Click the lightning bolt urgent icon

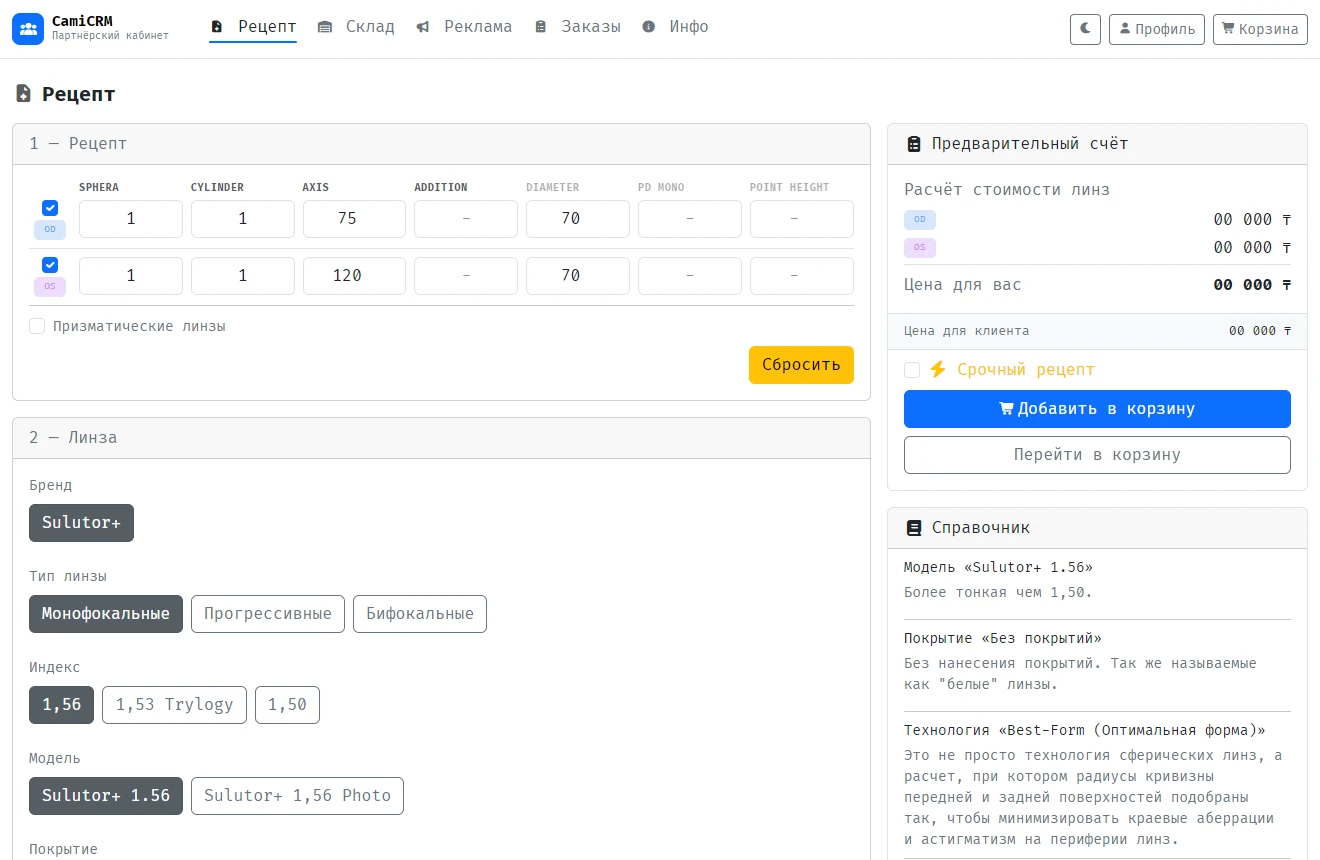coord(937,370)
